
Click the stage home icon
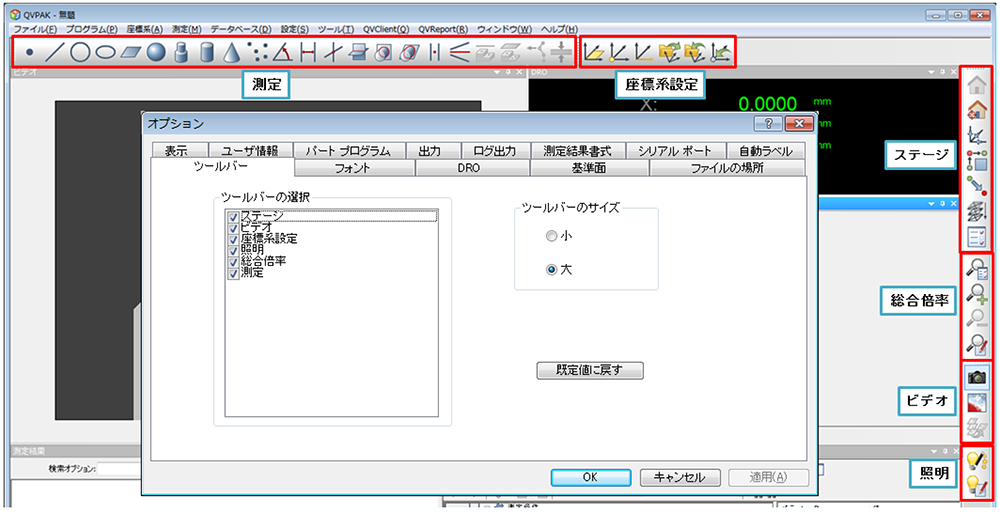(x=978, y=86)
